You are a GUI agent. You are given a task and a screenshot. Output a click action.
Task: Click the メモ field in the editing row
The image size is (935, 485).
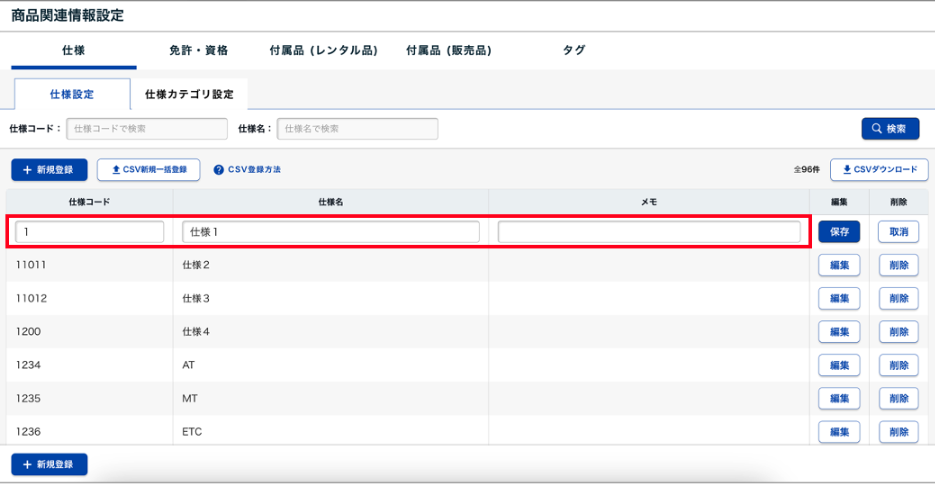click(649, 232)
